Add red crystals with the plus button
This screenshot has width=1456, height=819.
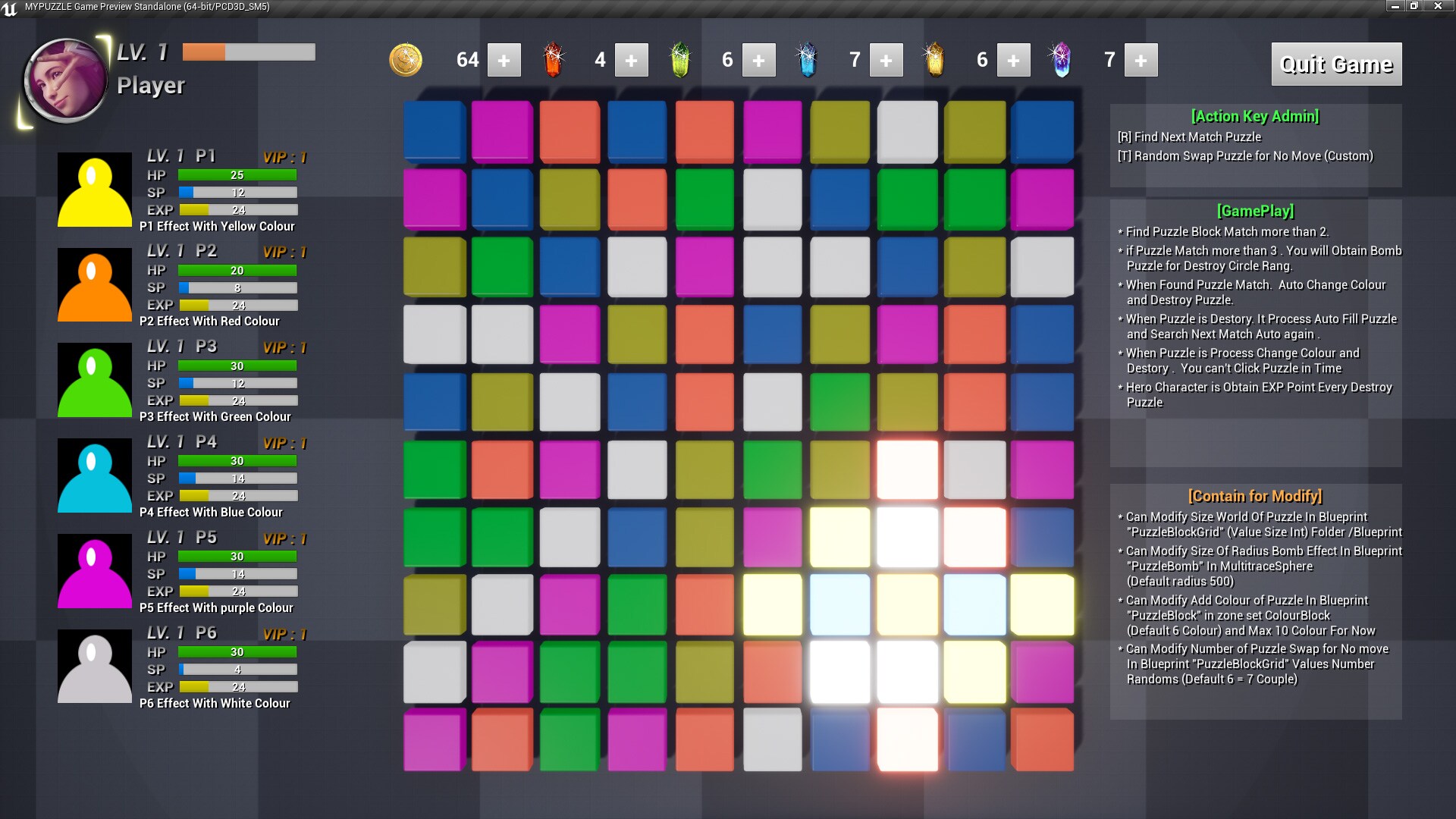coord(631,60)
